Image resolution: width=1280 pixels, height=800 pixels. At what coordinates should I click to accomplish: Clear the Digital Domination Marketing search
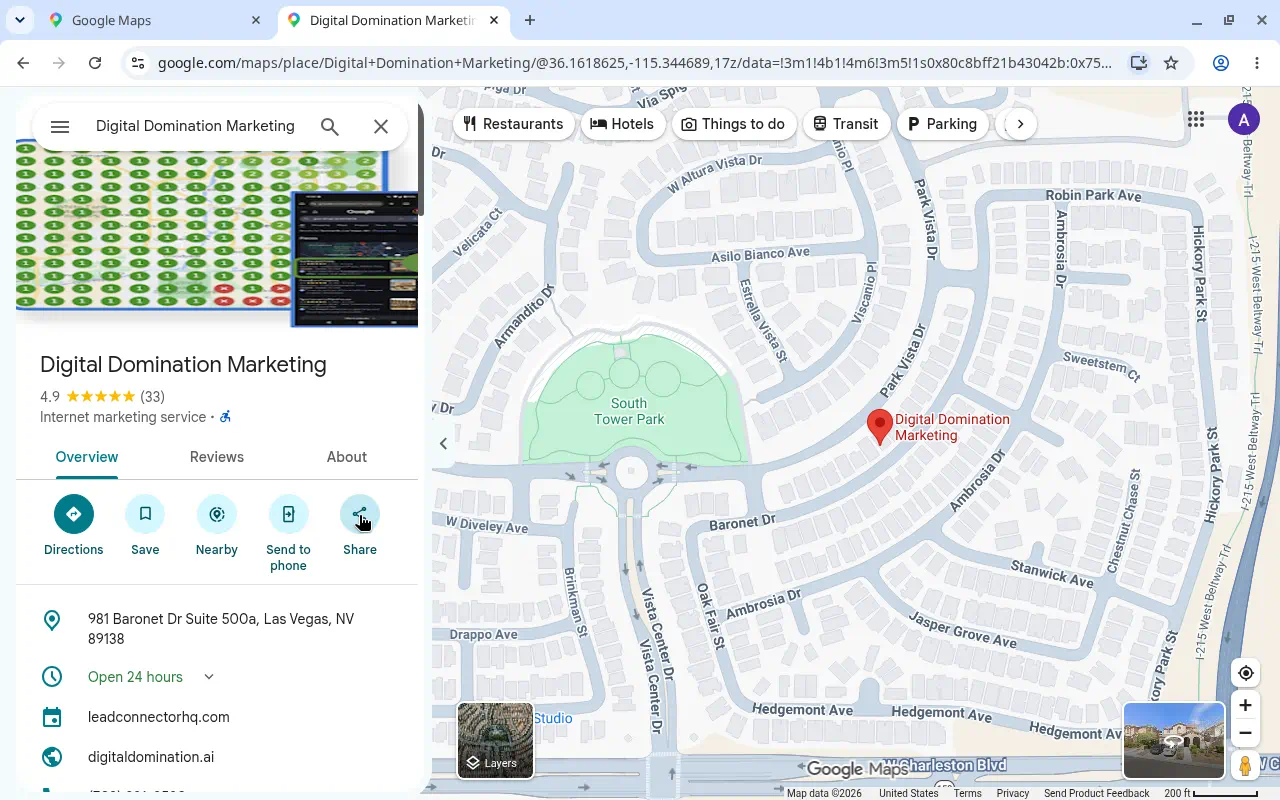(381, 127)
